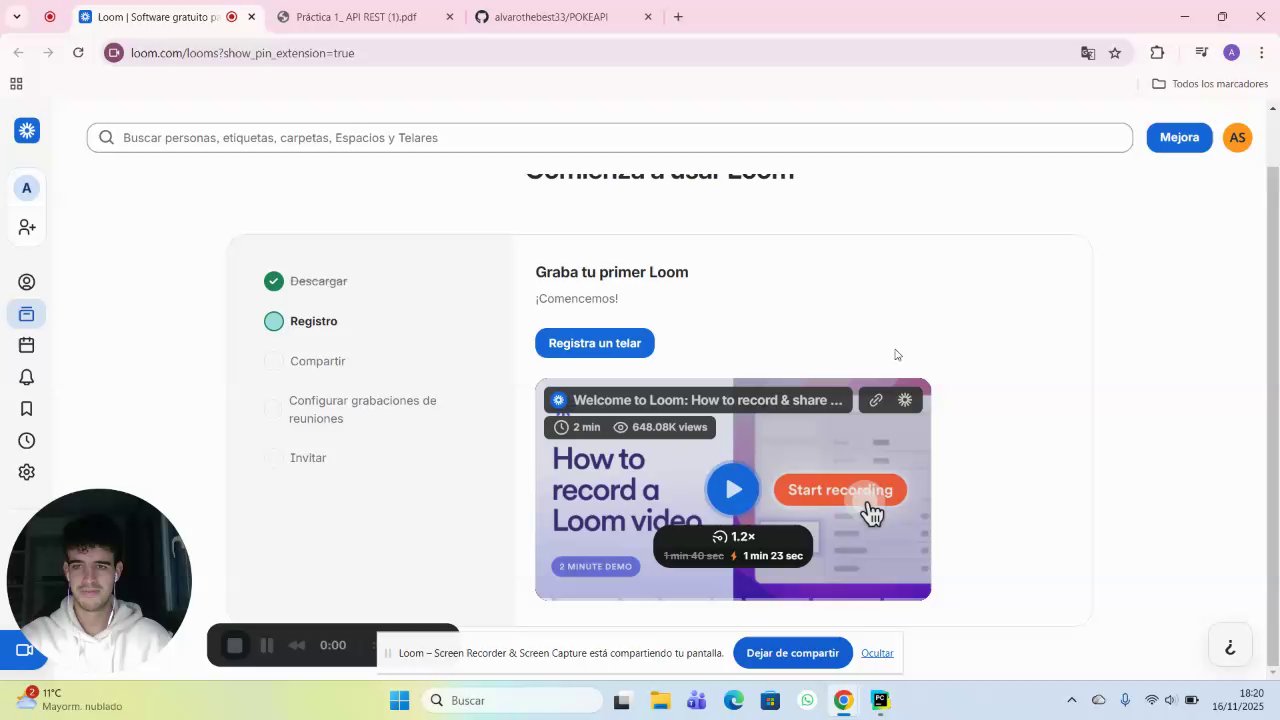Image resolution: width=1280 pixels, height=720 pixels.
Task: Open the Windows Start menu
Action: (399, 700)
